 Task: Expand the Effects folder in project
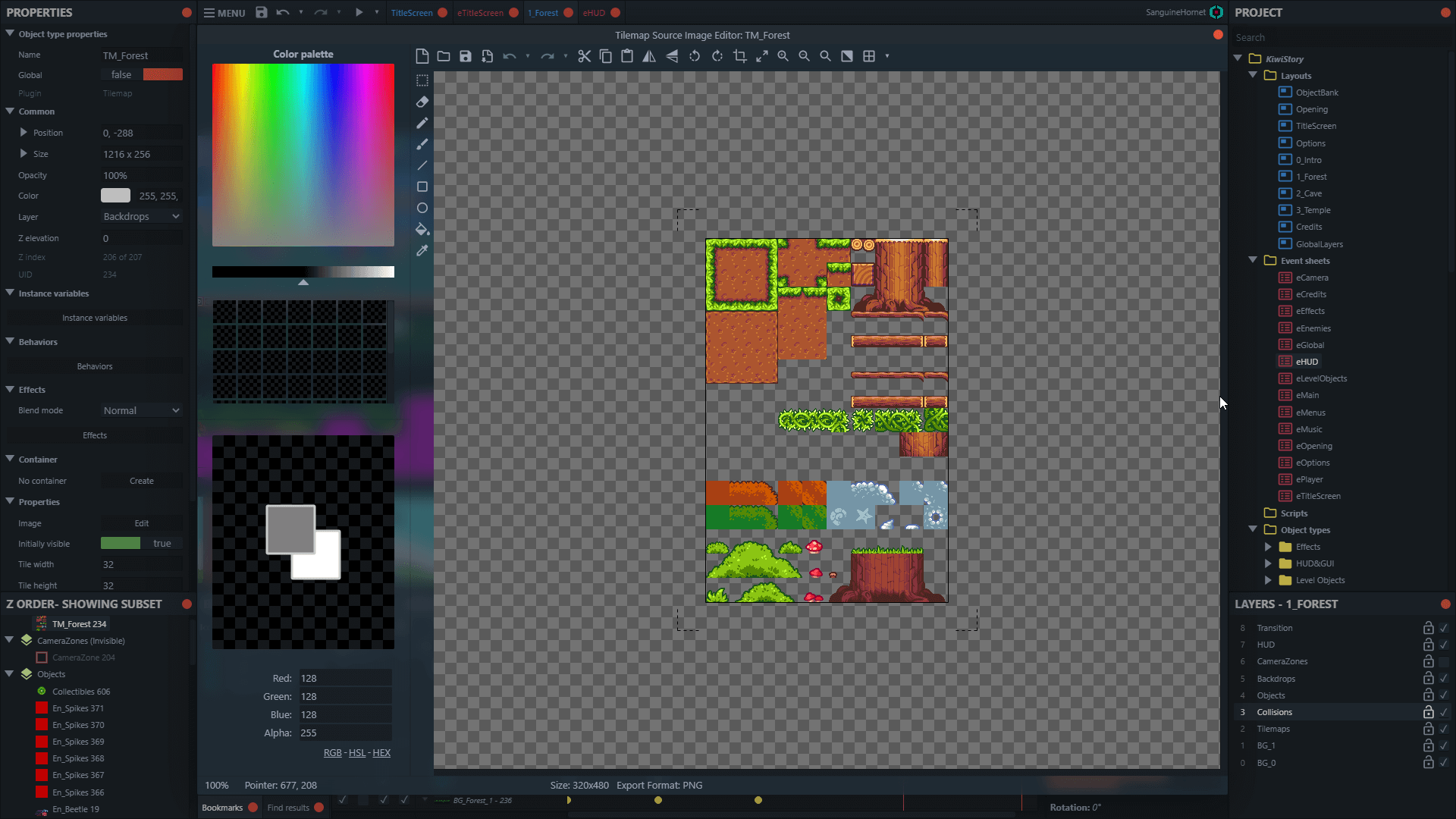coord(1268,546)
